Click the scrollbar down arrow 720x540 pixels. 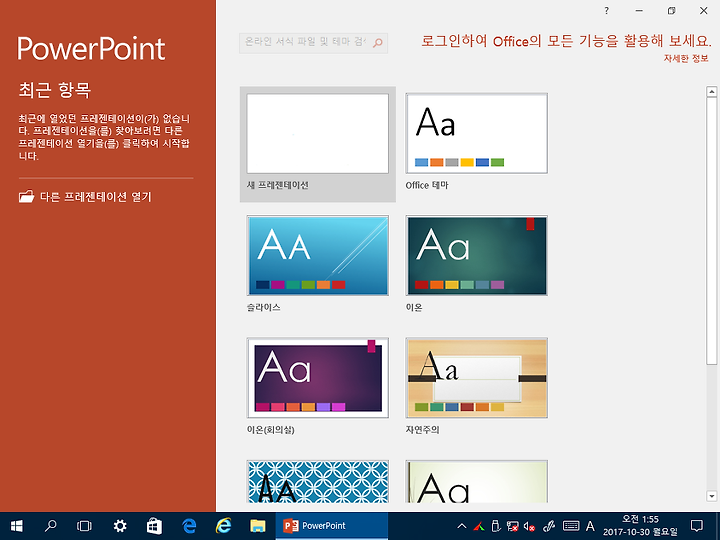(712, 496)
